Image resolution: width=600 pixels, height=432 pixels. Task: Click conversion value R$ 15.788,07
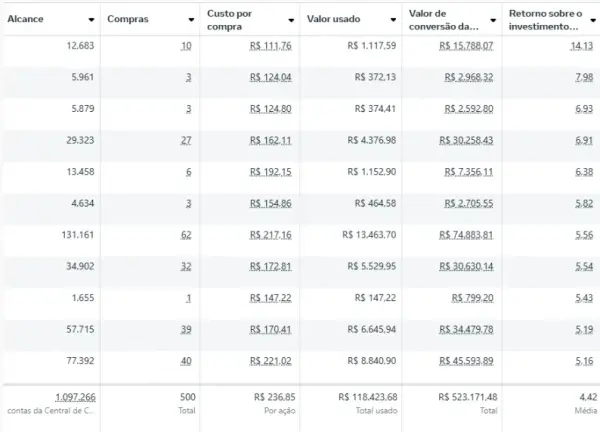click(466, 46)
